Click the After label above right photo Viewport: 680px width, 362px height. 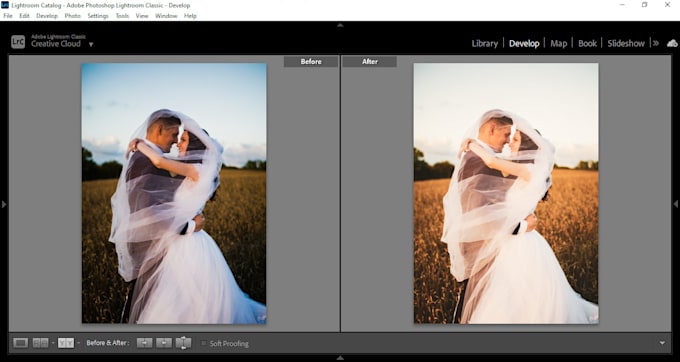(x=369, y=62)
